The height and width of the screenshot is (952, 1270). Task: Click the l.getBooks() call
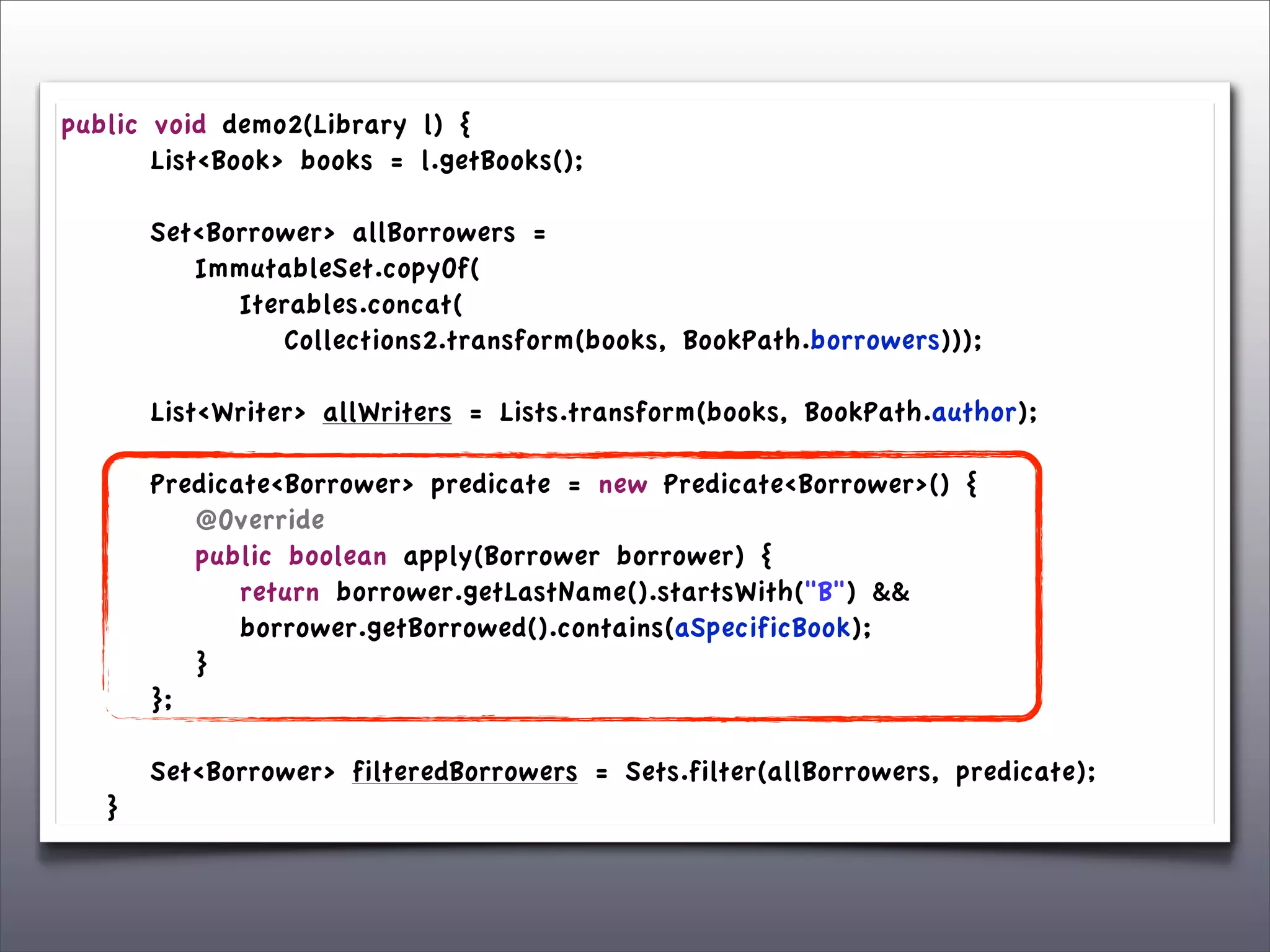coord(502,161)
